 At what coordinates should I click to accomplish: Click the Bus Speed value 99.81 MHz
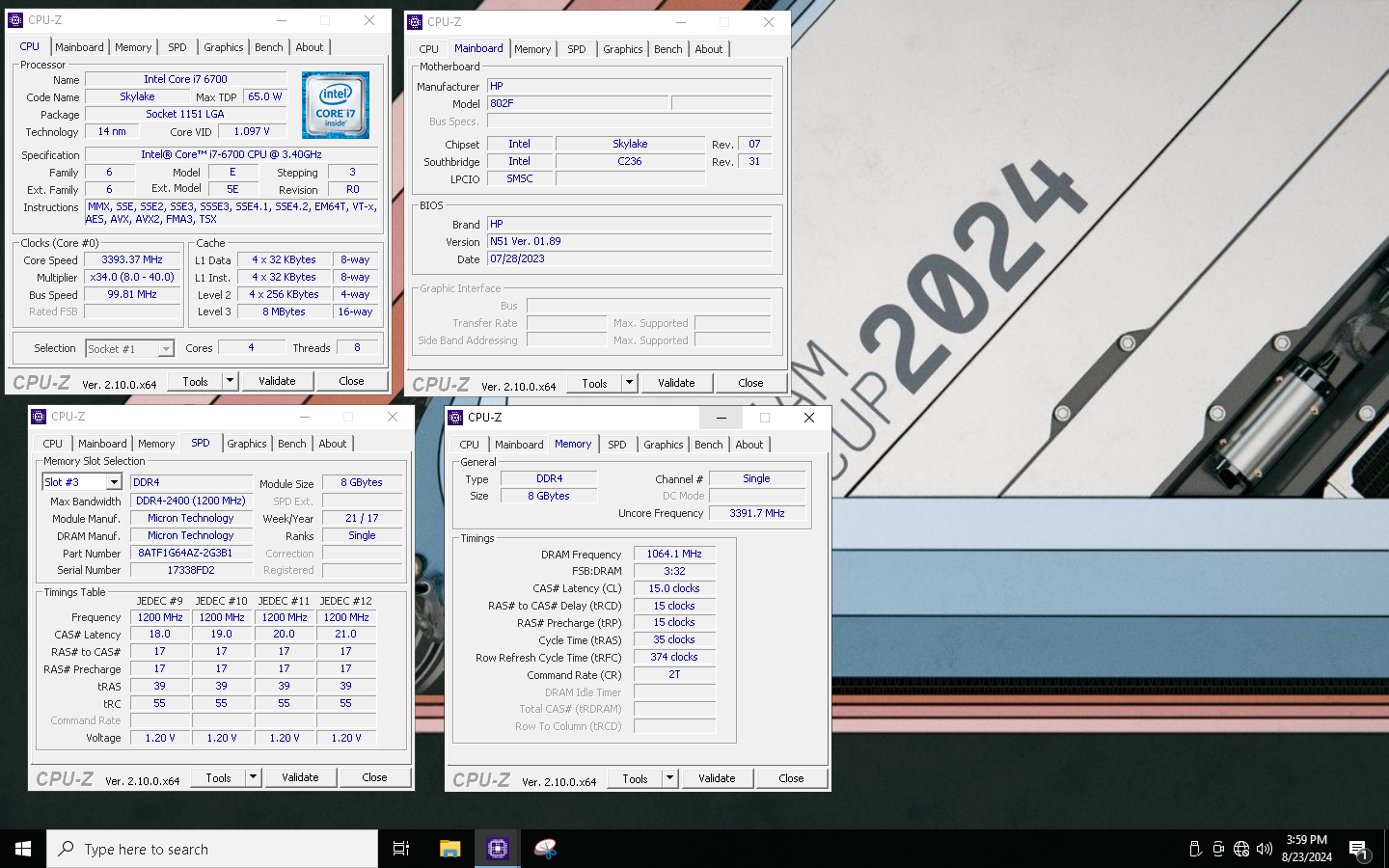click(x=132, y=294)
